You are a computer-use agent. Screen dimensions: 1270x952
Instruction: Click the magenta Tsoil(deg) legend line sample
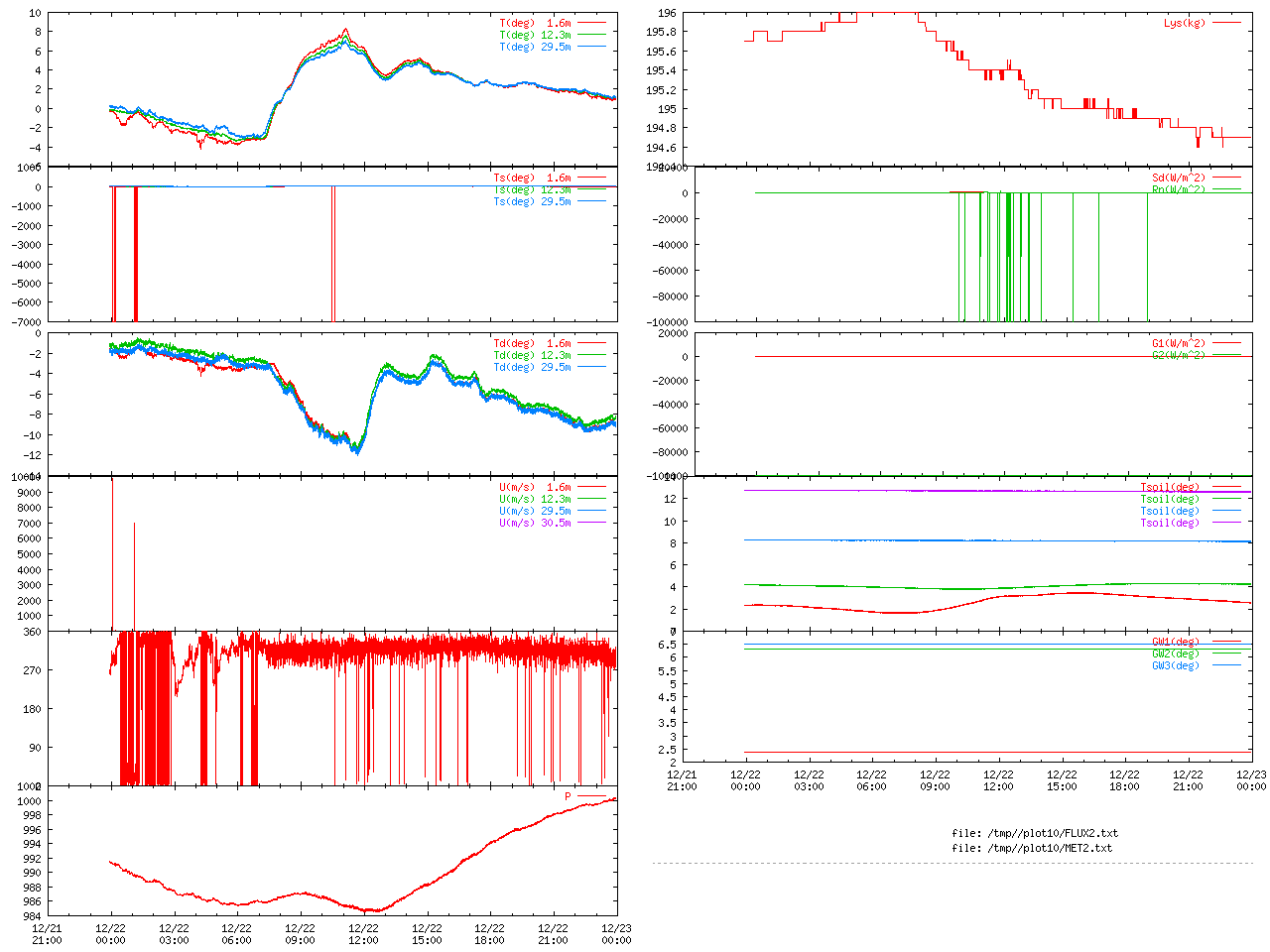click(1225, 523)
